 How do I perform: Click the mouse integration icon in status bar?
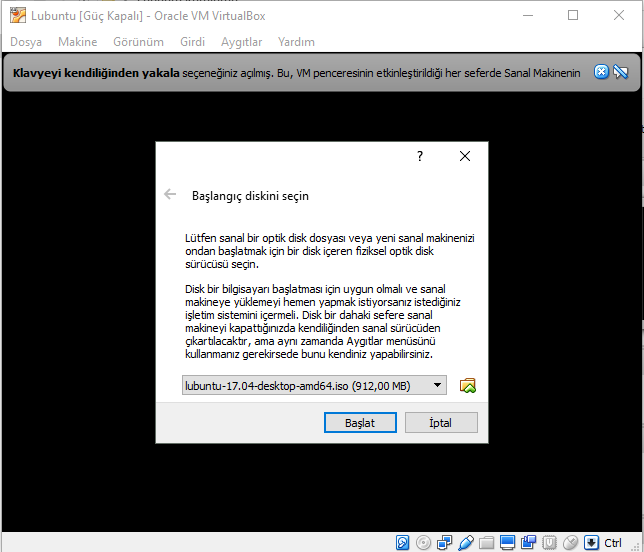point(570,543)
